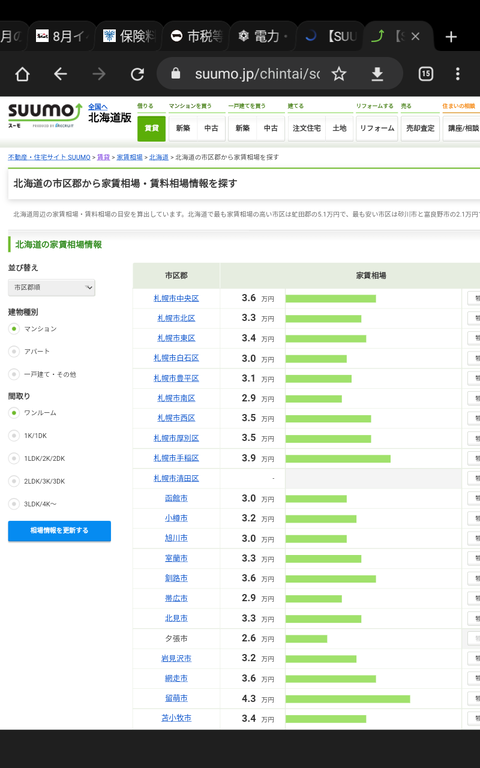The height and width of the screenshot is (768, 480).
Task: Switch to the 電力 browser tab
Action: (x=264, y=36)
